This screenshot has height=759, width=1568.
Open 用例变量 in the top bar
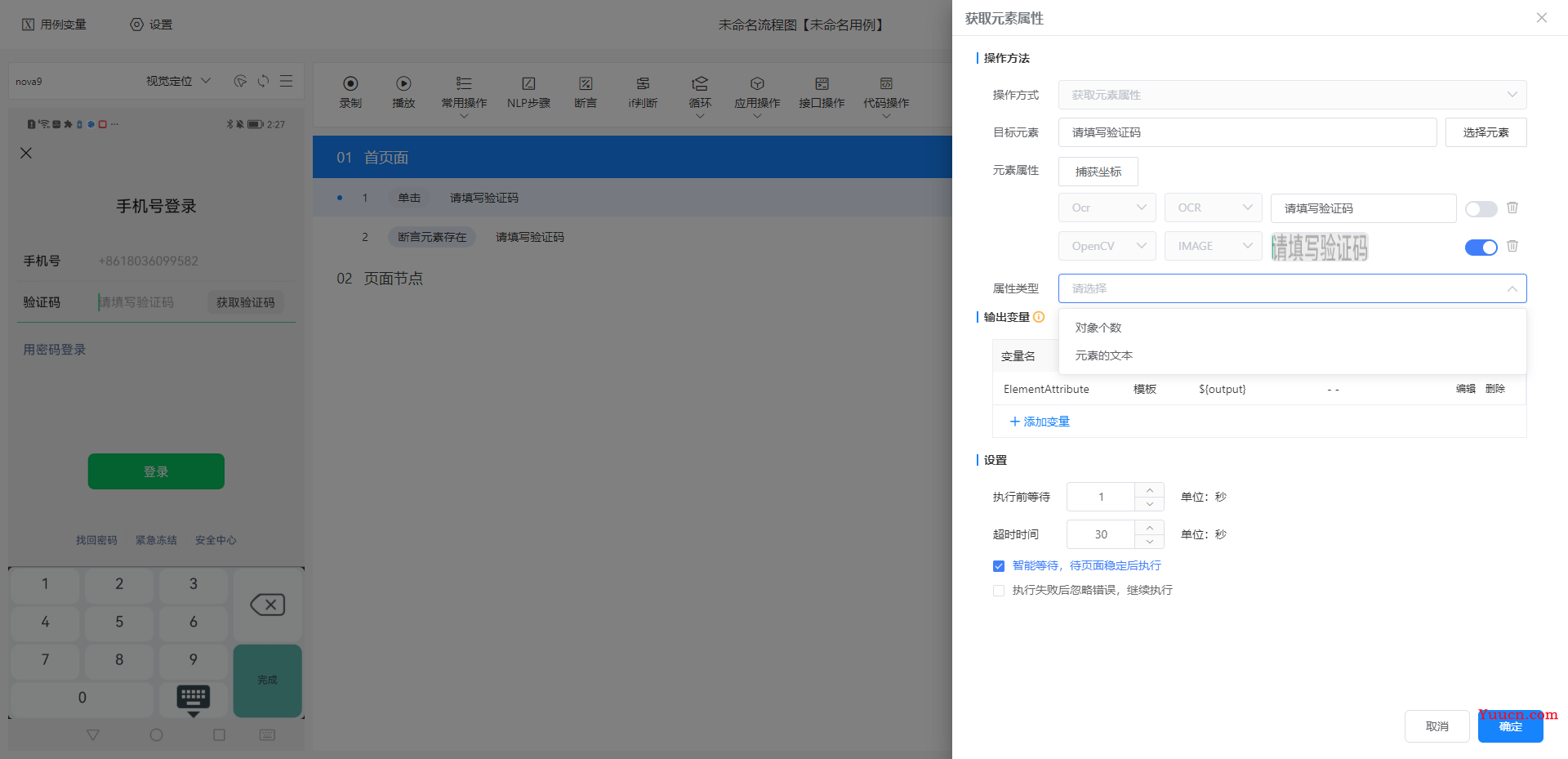(x=54, y=25)
